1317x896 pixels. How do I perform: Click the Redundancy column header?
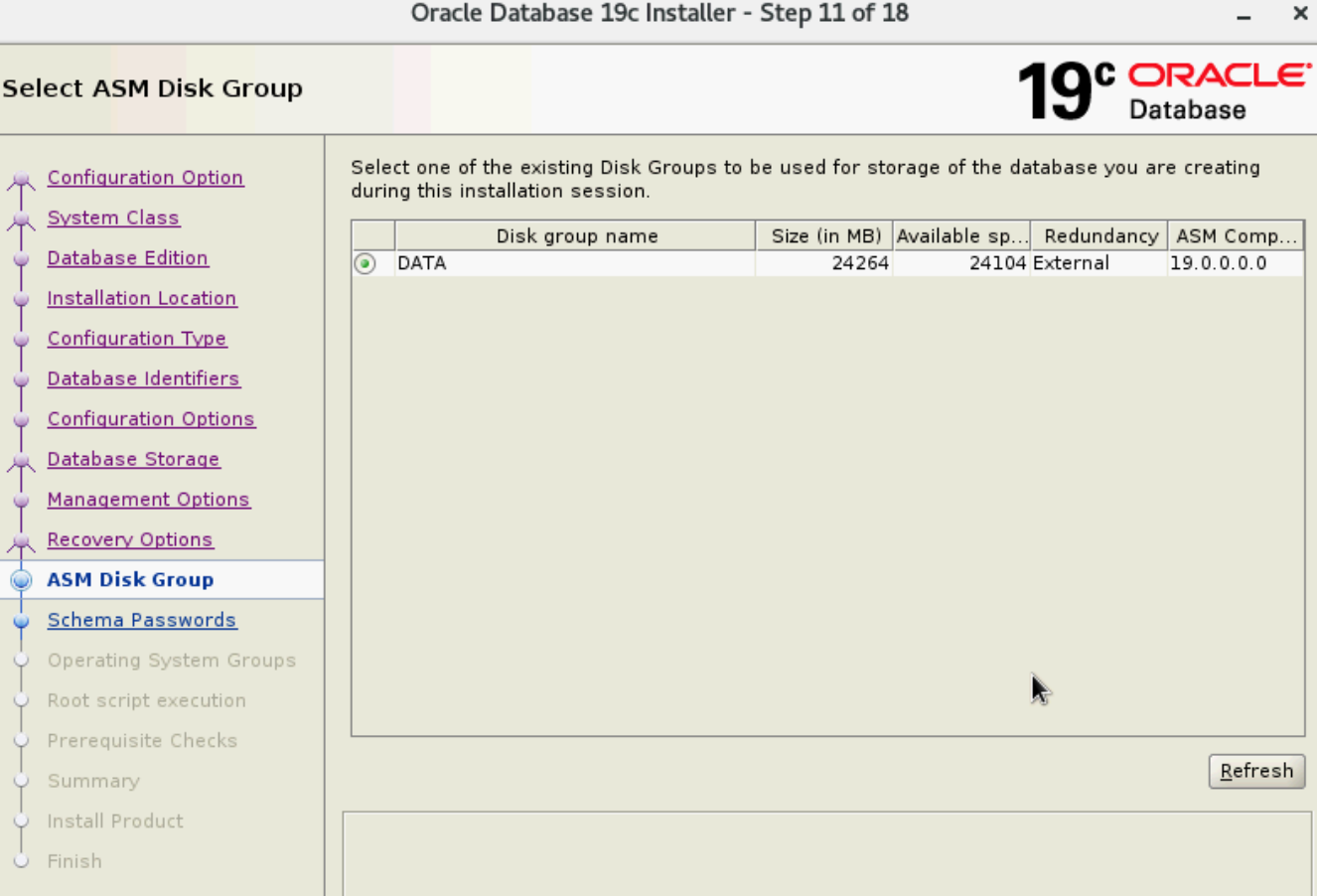point(1099,235)
